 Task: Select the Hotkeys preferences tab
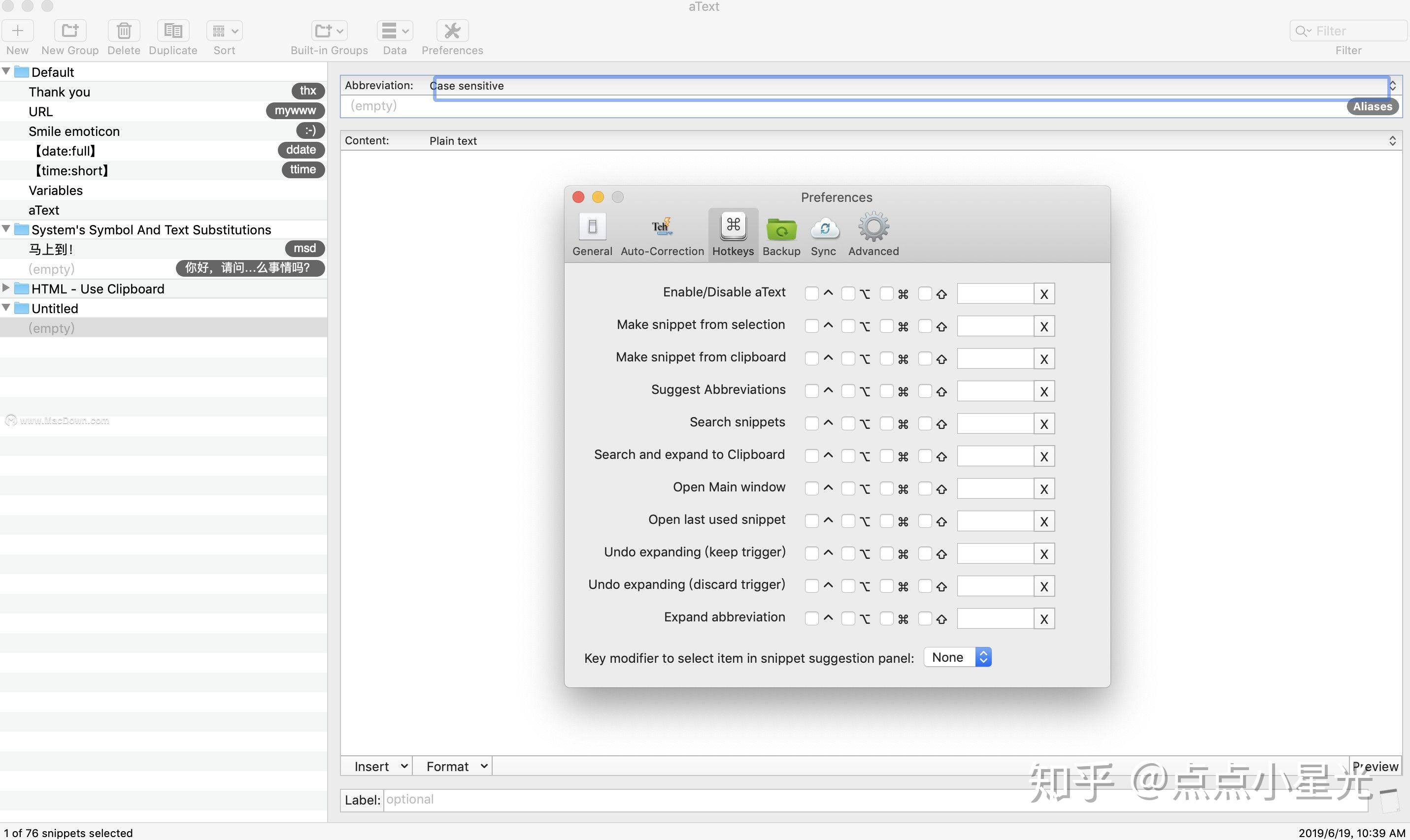733,235
